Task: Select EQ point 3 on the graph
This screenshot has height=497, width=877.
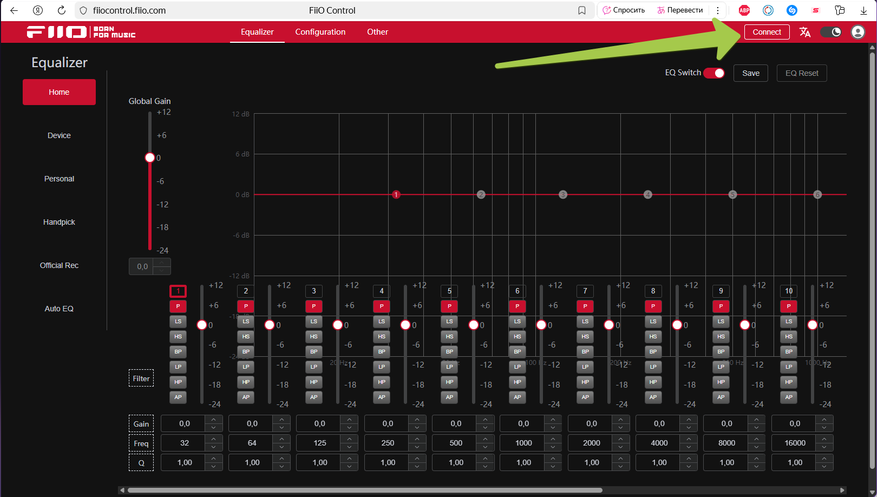Action: pyautogui.click(x=563, y=195)
